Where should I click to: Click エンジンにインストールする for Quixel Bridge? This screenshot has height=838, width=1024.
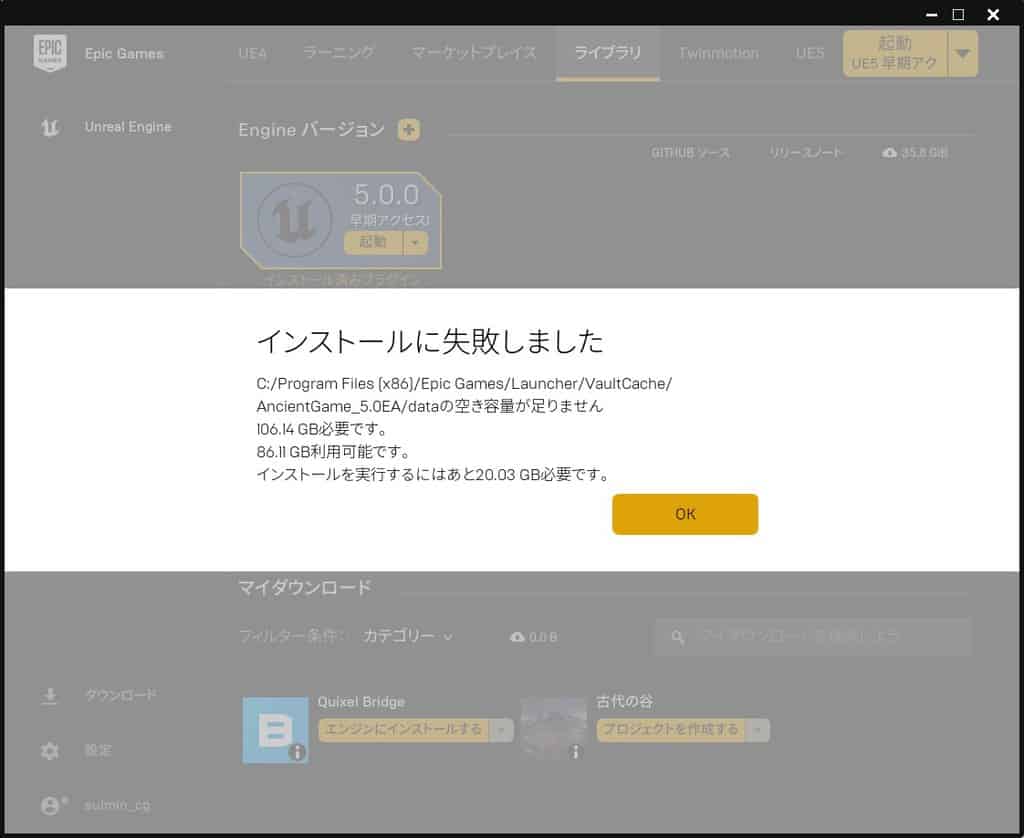tap(403, 730)
